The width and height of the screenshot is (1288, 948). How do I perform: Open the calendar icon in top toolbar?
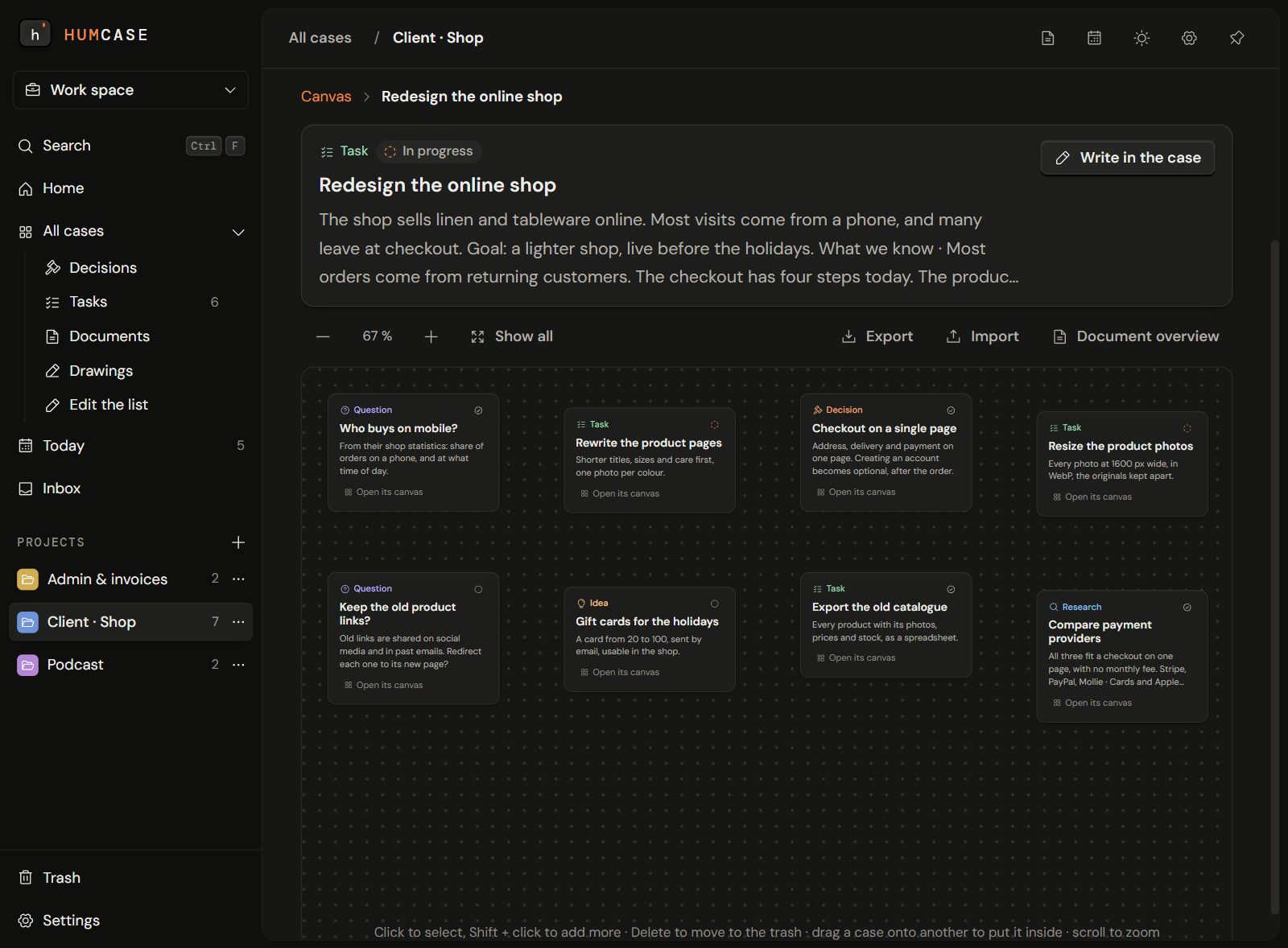1094,38
